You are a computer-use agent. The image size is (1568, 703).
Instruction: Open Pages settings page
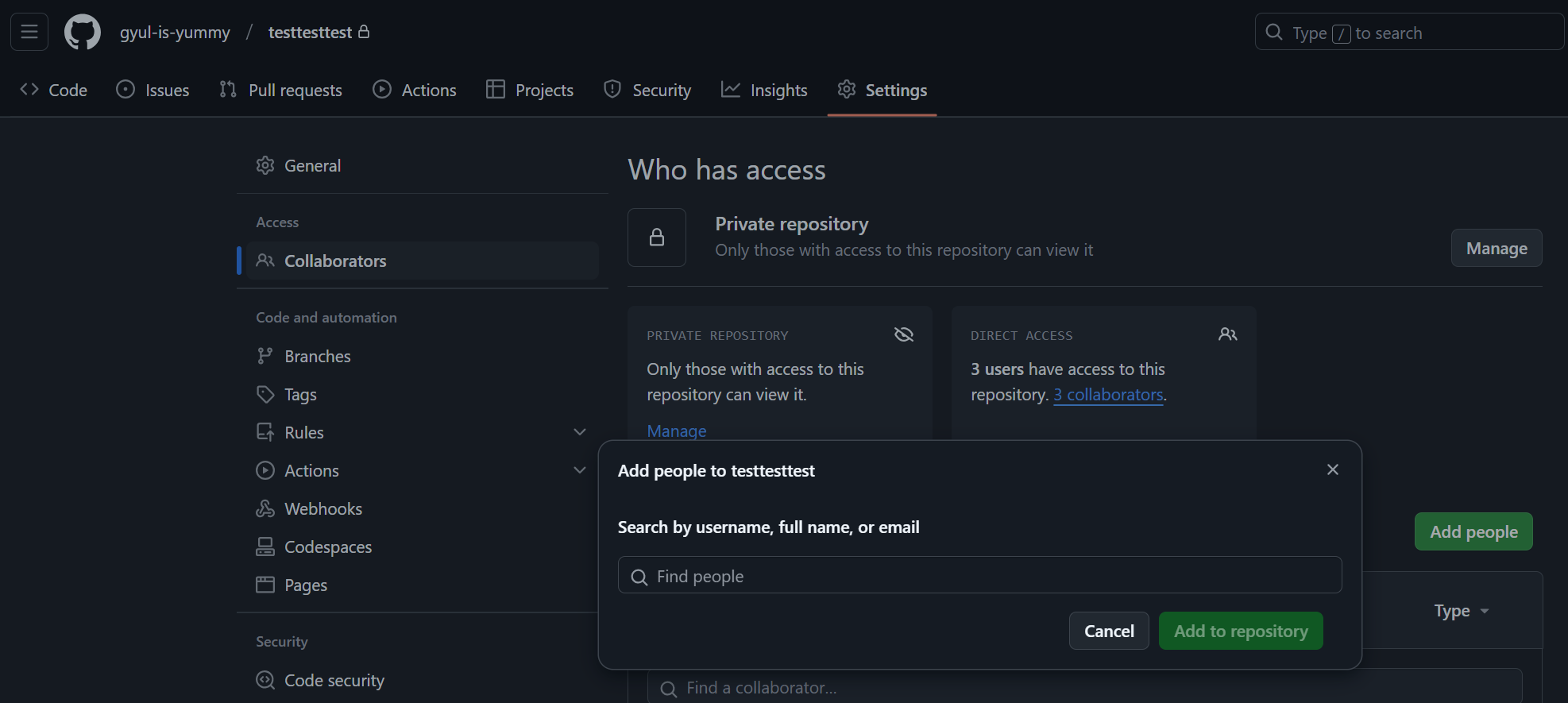423,585
